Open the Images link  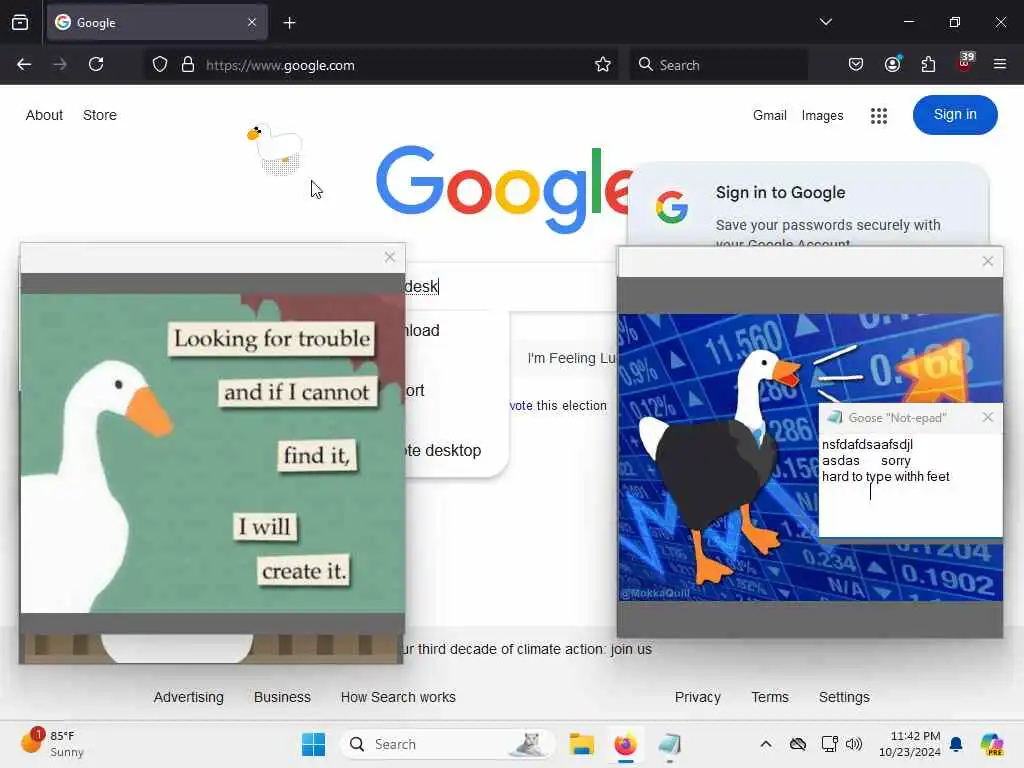tap(822, 116)
